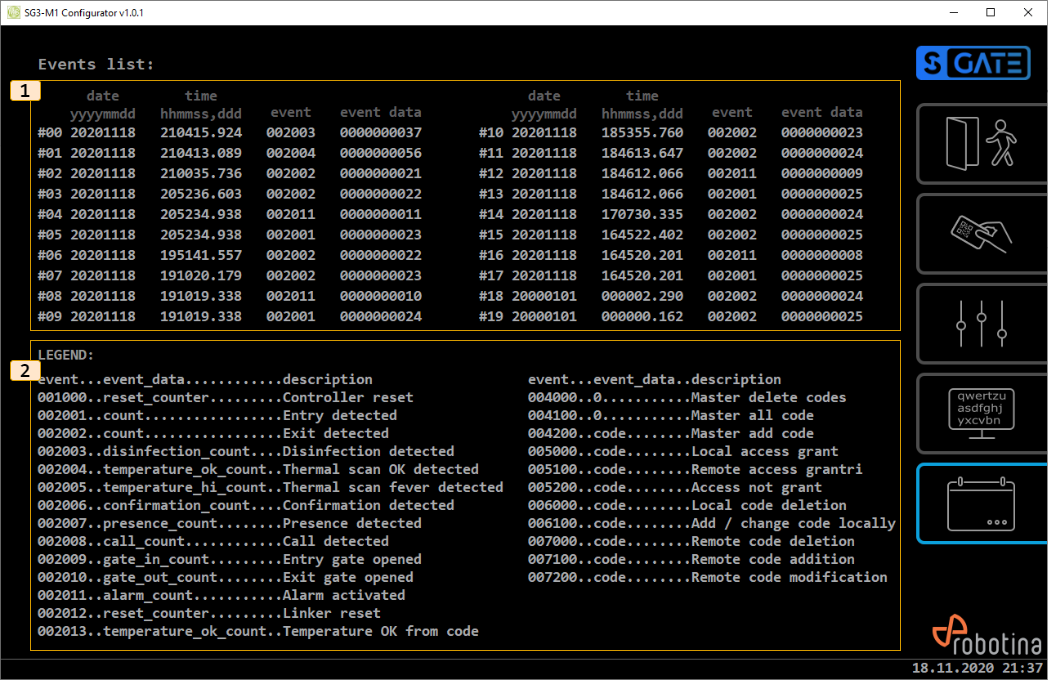1049x681 pixels.
Task: Click the SG3-M1 Configurator title bar icon
Action: (13, 12)
